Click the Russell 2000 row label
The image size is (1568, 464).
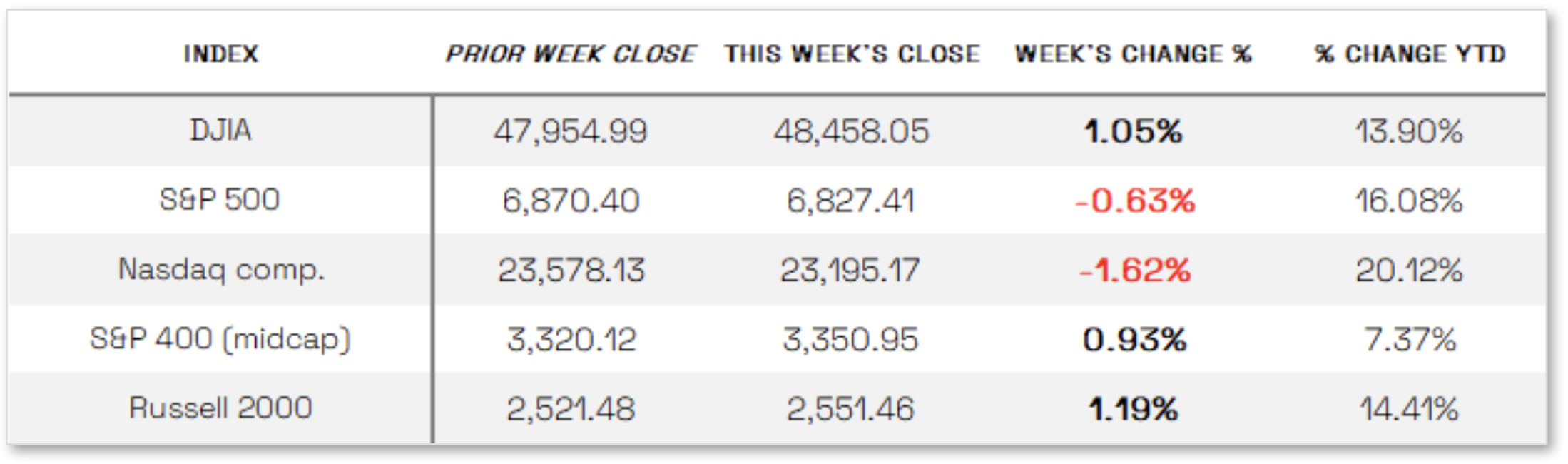[x=220, y=408]
